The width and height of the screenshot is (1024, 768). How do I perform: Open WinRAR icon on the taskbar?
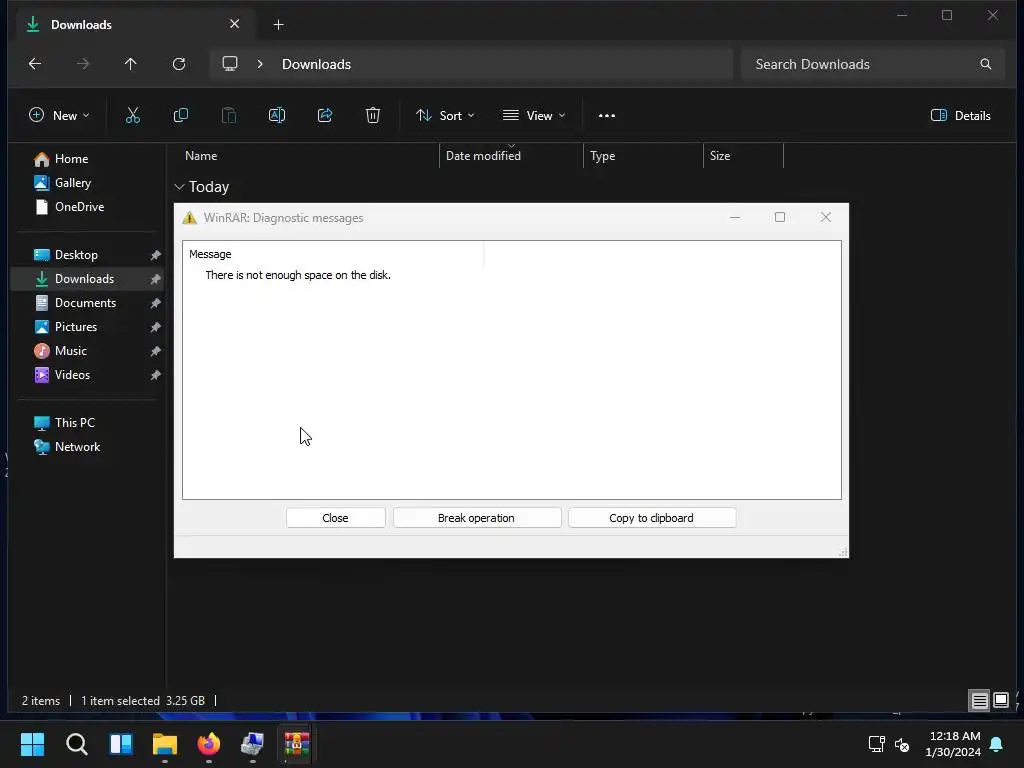(x=296, y=744)
